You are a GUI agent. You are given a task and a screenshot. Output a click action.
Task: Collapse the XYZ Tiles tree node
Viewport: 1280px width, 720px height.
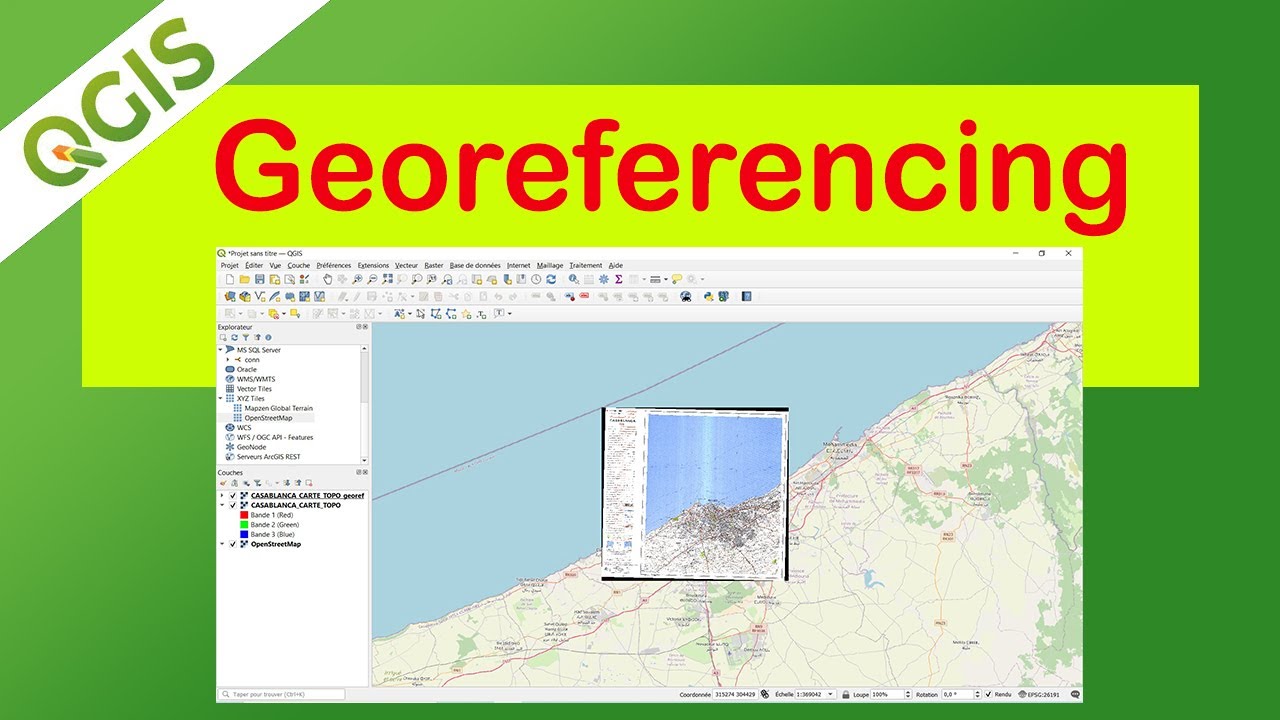coord(220,398)
